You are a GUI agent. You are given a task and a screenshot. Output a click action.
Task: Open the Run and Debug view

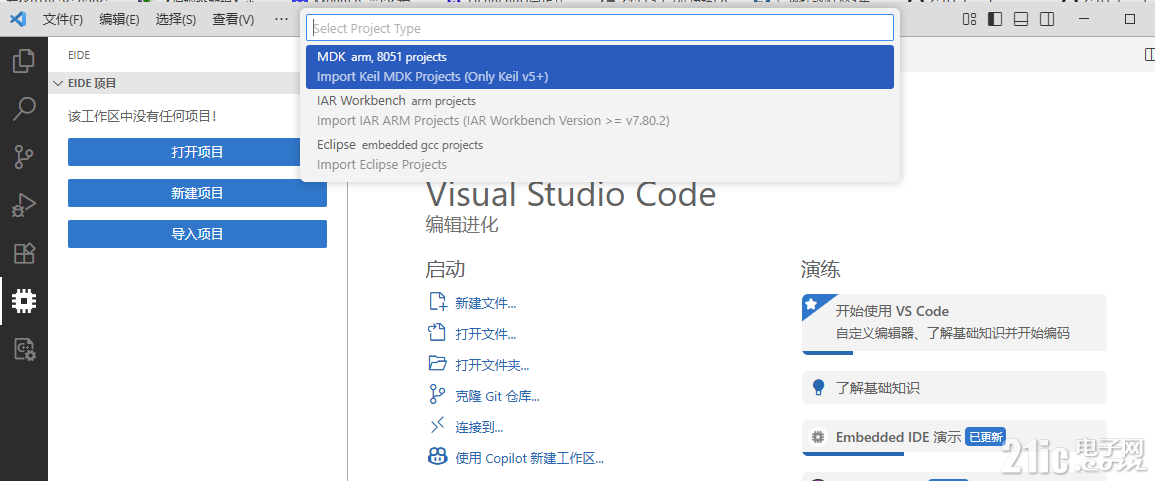click(24, 206)
